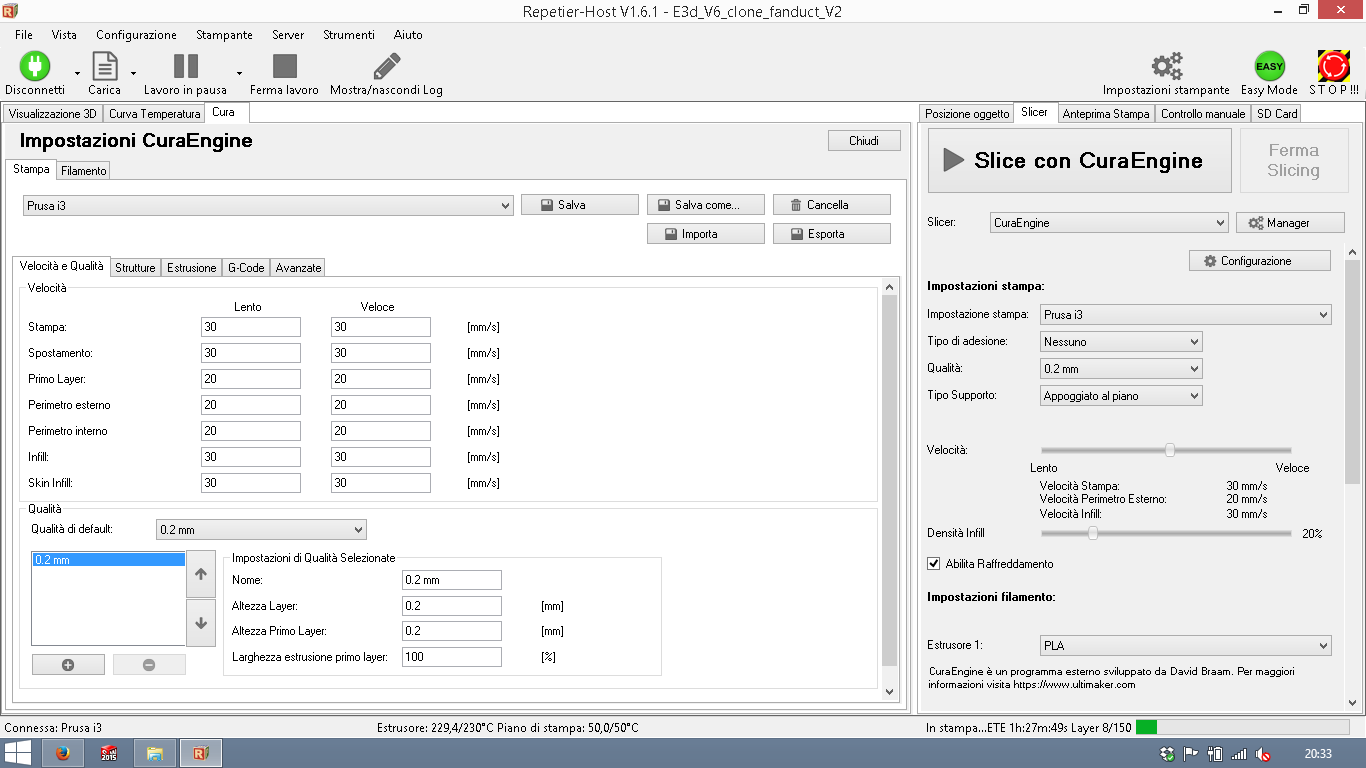
Task: Click Slice con CuraEngine button
Action: pos(1079,161)
